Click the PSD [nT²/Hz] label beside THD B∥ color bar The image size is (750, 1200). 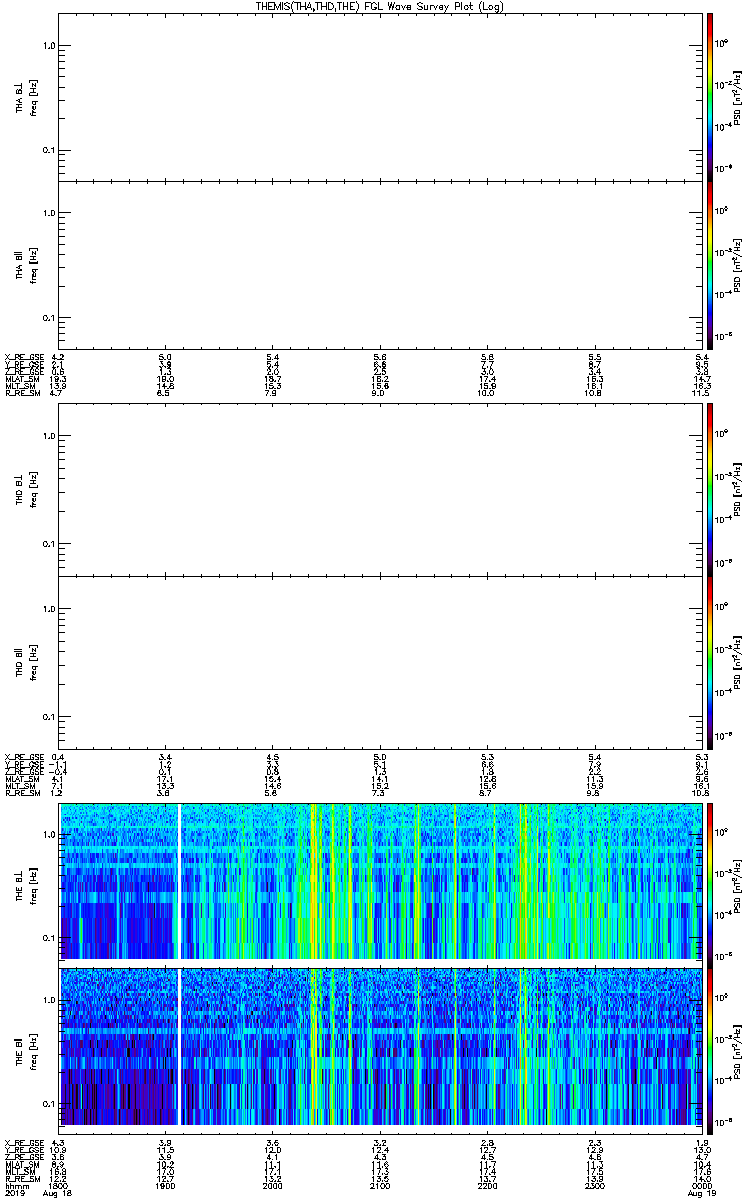click(736, 662)
